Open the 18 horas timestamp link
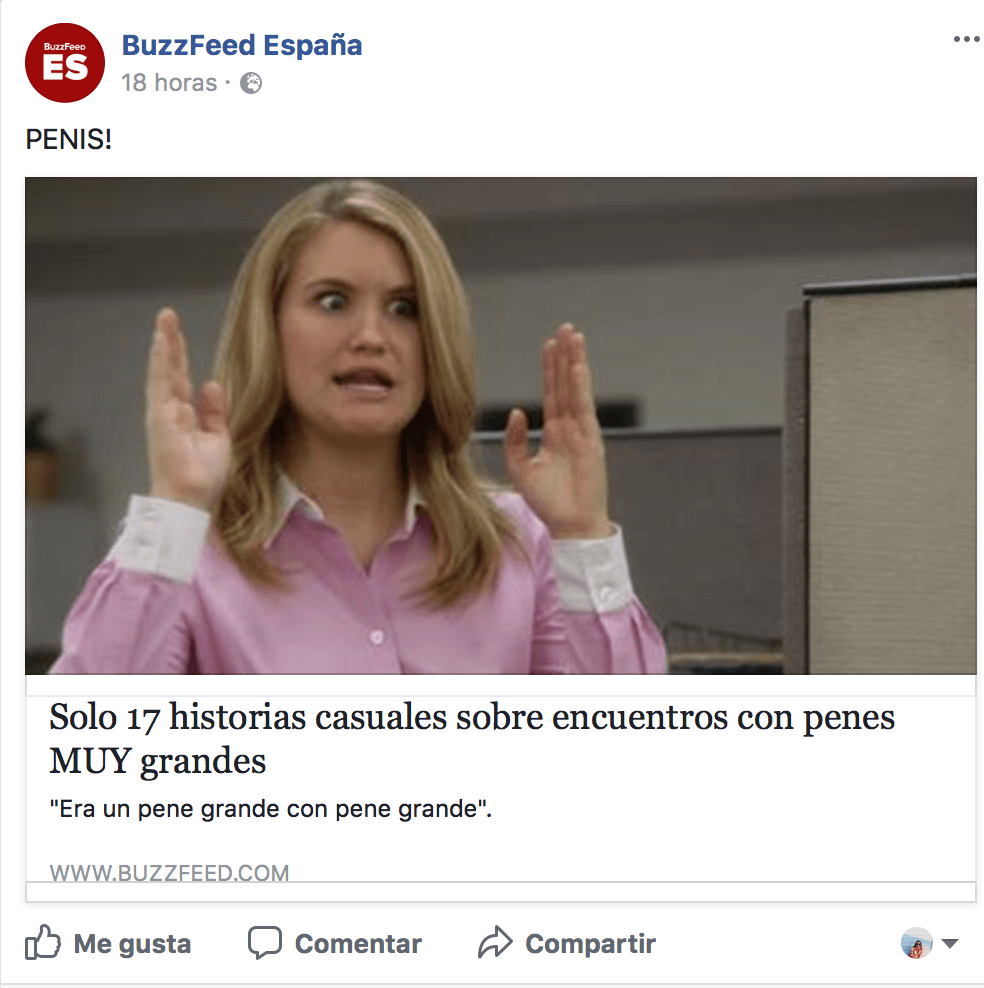The width and height of the screenshot is (984, 988). (x=169, y=83)
